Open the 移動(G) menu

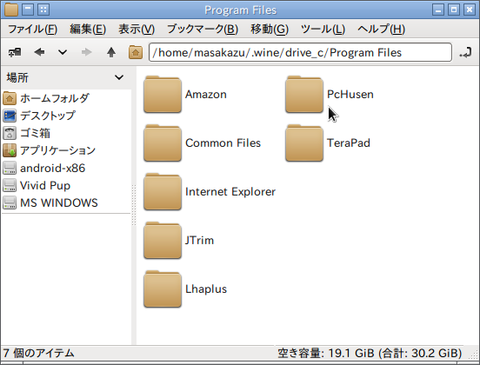pos(269,29)
